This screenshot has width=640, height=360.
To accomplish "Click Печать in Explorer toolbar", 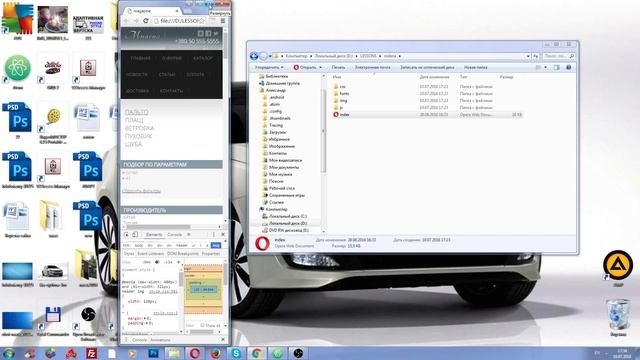I will click(338, 67).
